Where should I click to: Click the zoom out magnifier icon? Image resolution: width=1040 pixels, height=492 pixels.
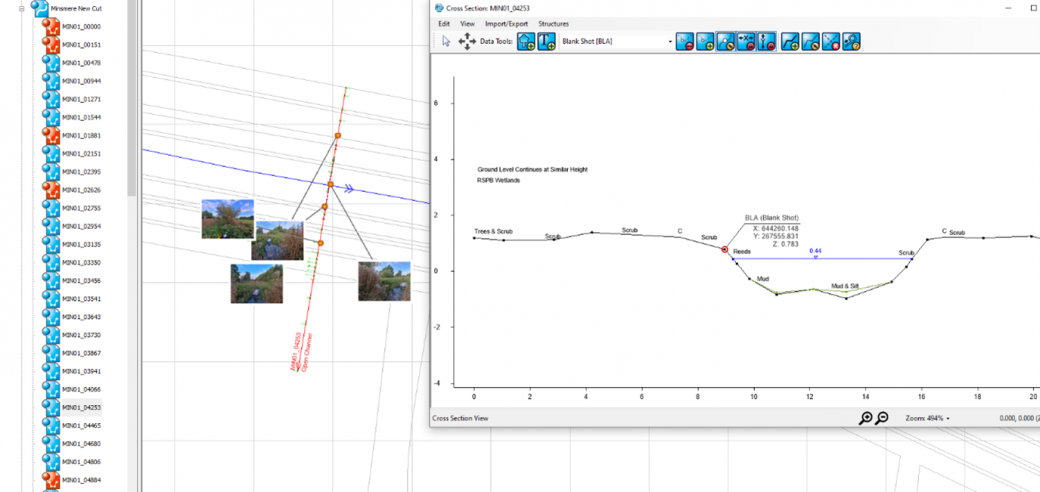(882, 418)
